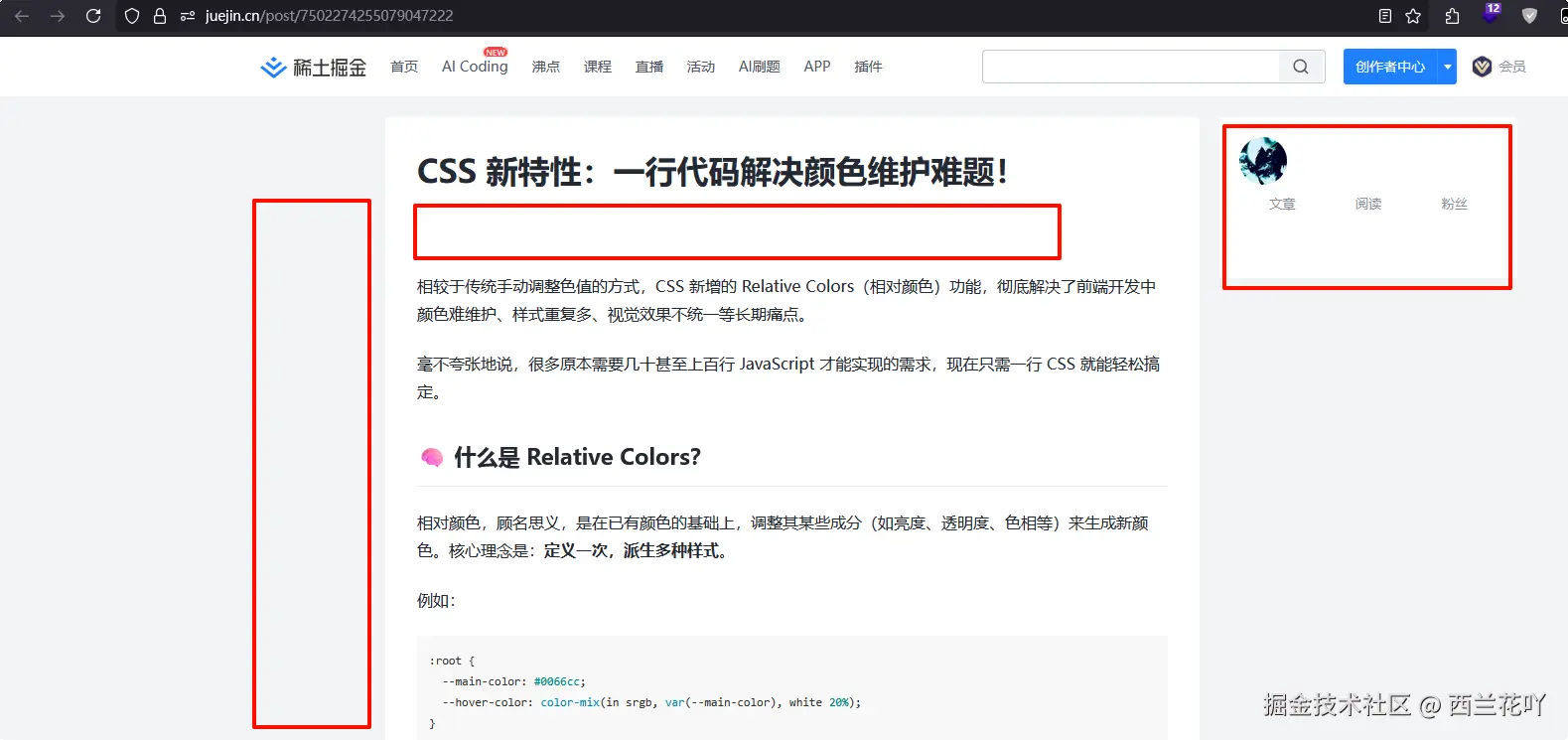Screen dimensions: 1568x740
Task: Click the search magnifier icon on Juejin
Action: point(1301,67)
